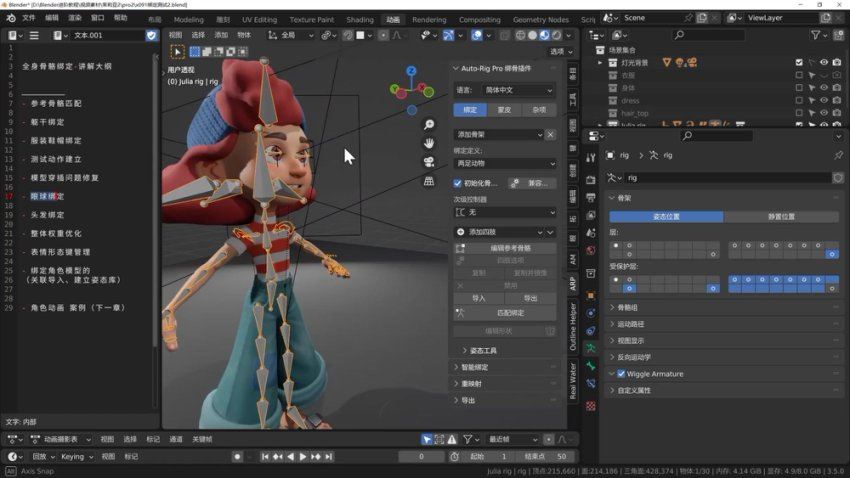The width and height of the screenshot is (850, 478).
Task: Click the 导出 button next to 导入
Action: 531,298
